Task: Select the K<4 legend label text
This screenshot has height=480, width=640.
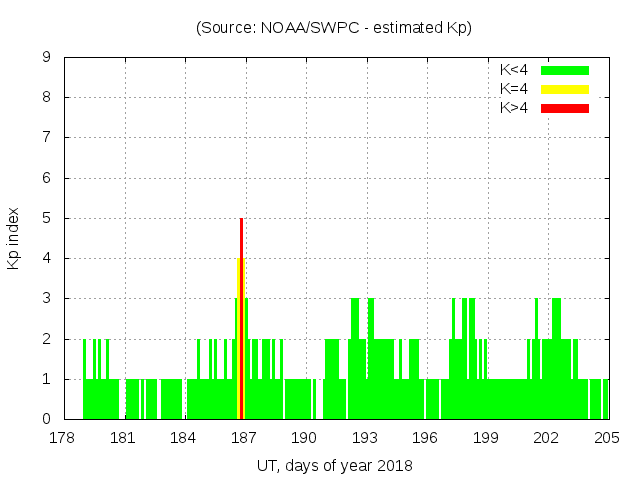Action: point(514,70)
